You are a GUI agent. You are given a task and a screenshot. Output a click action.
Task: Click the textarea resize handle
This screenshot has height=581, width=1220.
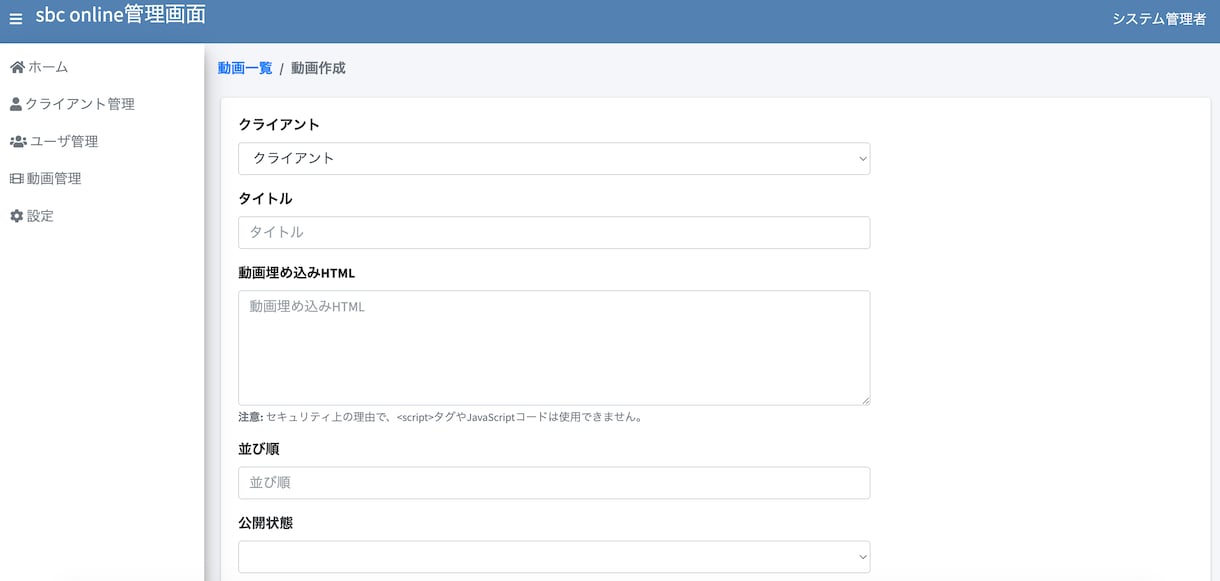(x=864, y=399)
